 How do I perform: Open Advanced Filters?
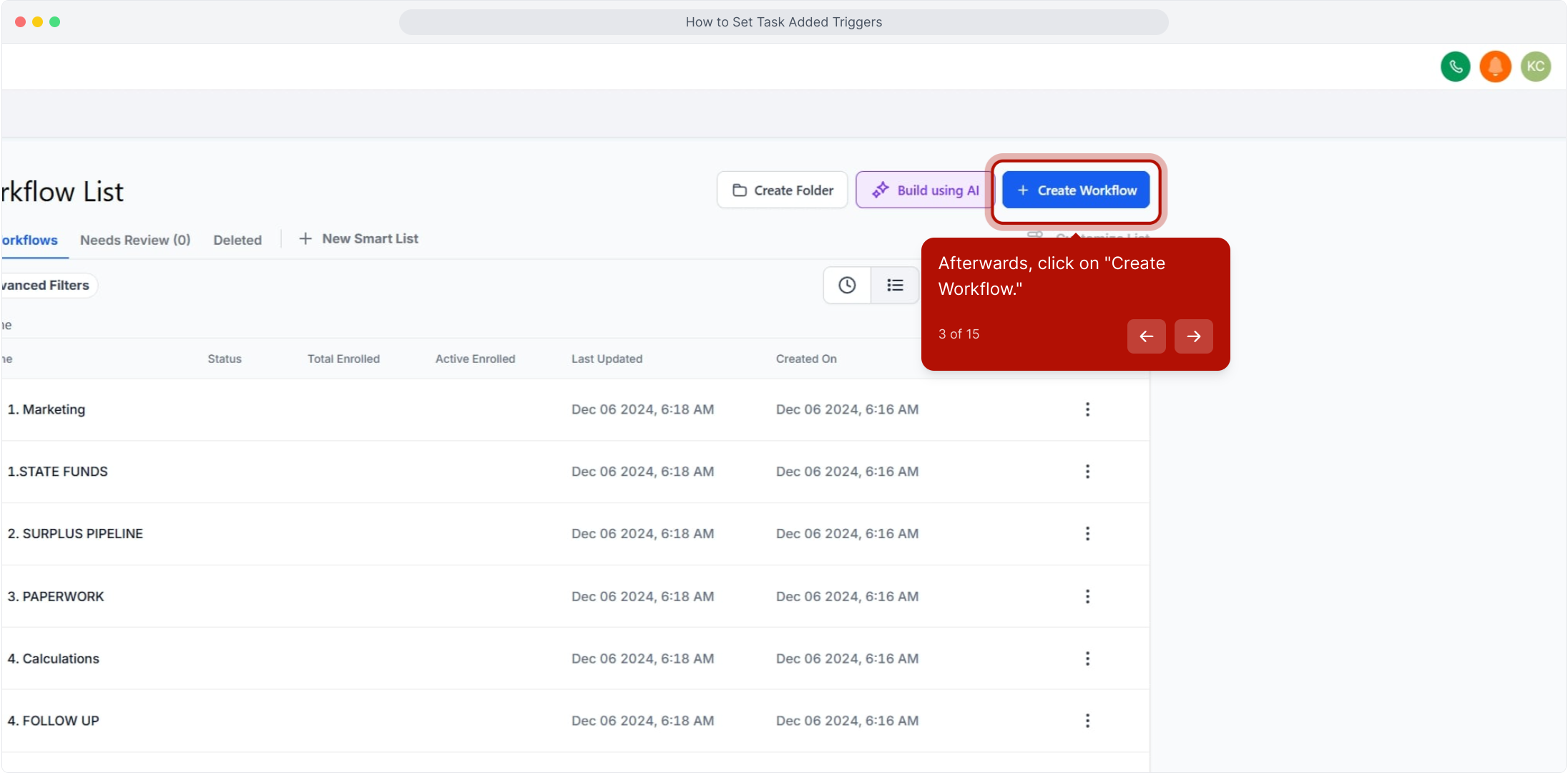click(x=47, y=286)
